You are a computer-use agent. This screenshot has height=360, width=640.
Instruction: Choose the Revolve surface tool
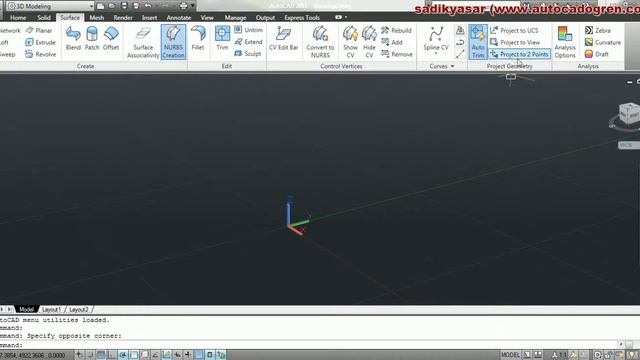40,54
